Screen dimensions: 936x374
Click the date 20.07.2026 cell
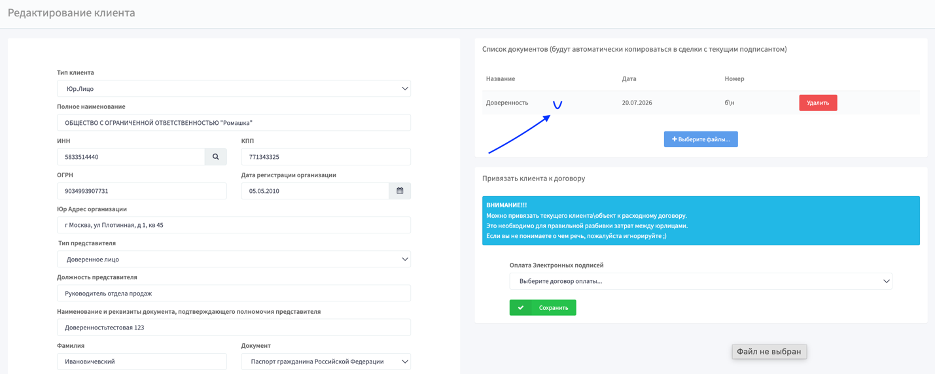tap(637, 103)
